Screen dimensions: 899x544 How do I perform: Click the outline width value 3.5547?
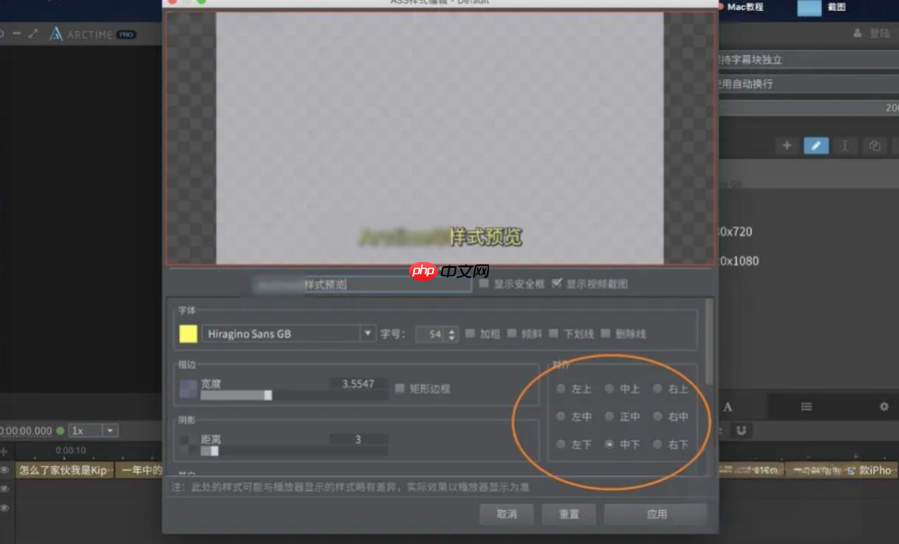pyautogui.click(x=358, y=383)
